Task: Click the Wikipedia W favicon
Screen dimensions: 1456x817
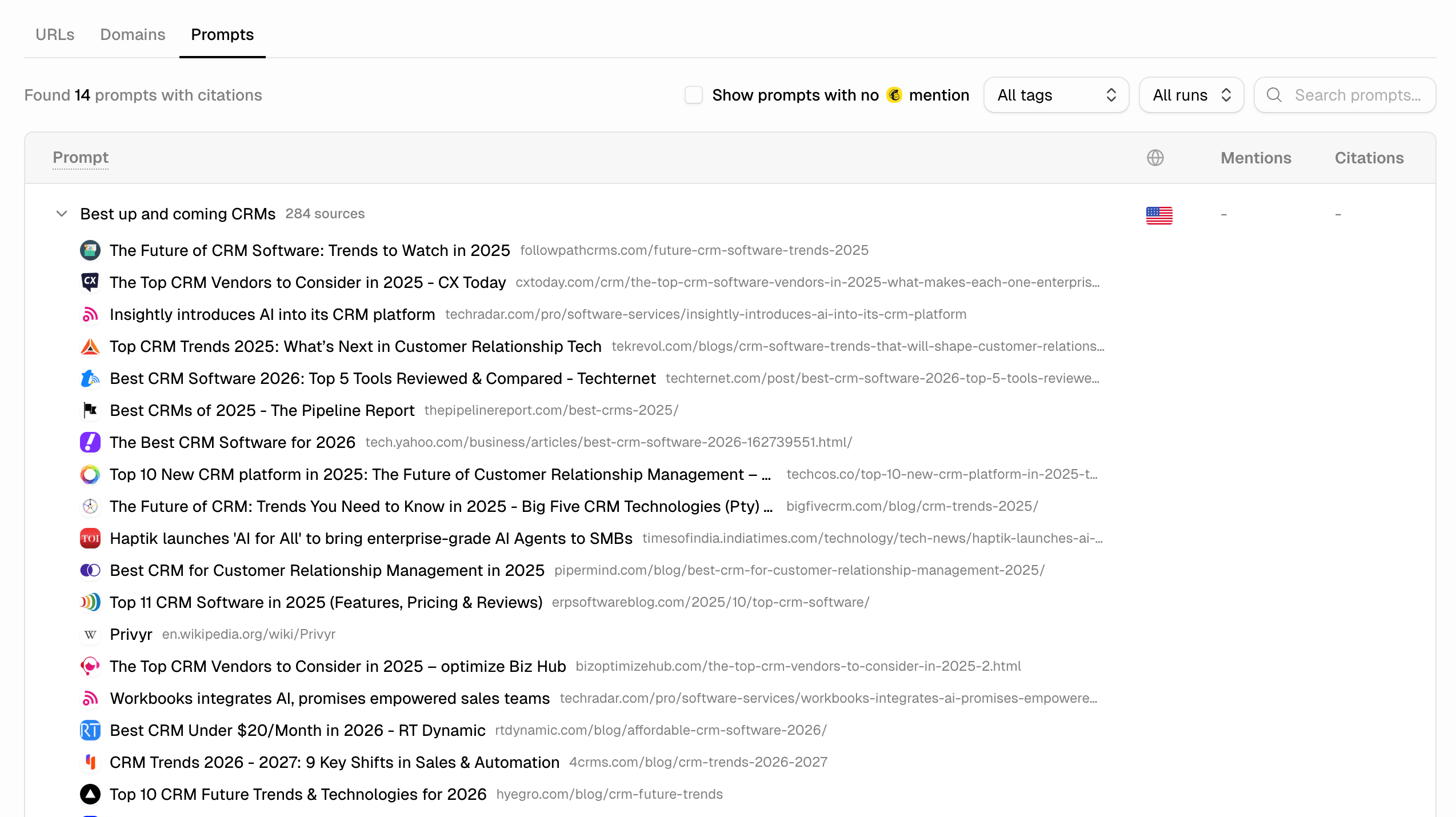Action: click(x=90, y=634)
